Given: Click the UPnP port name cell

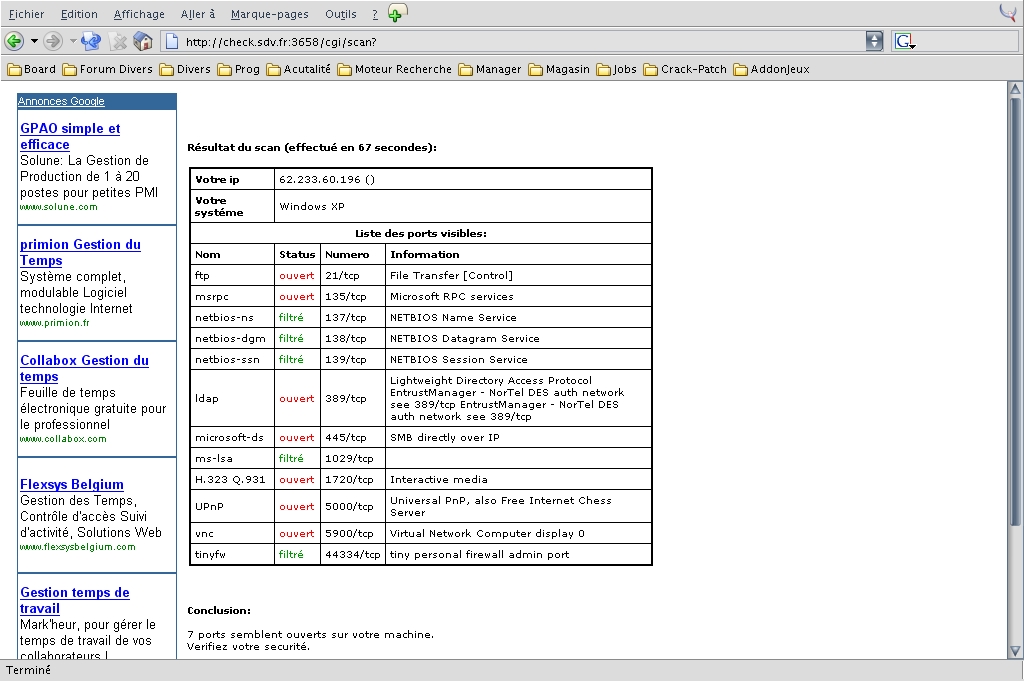Looking at the screenshot, I should [232, 506].
